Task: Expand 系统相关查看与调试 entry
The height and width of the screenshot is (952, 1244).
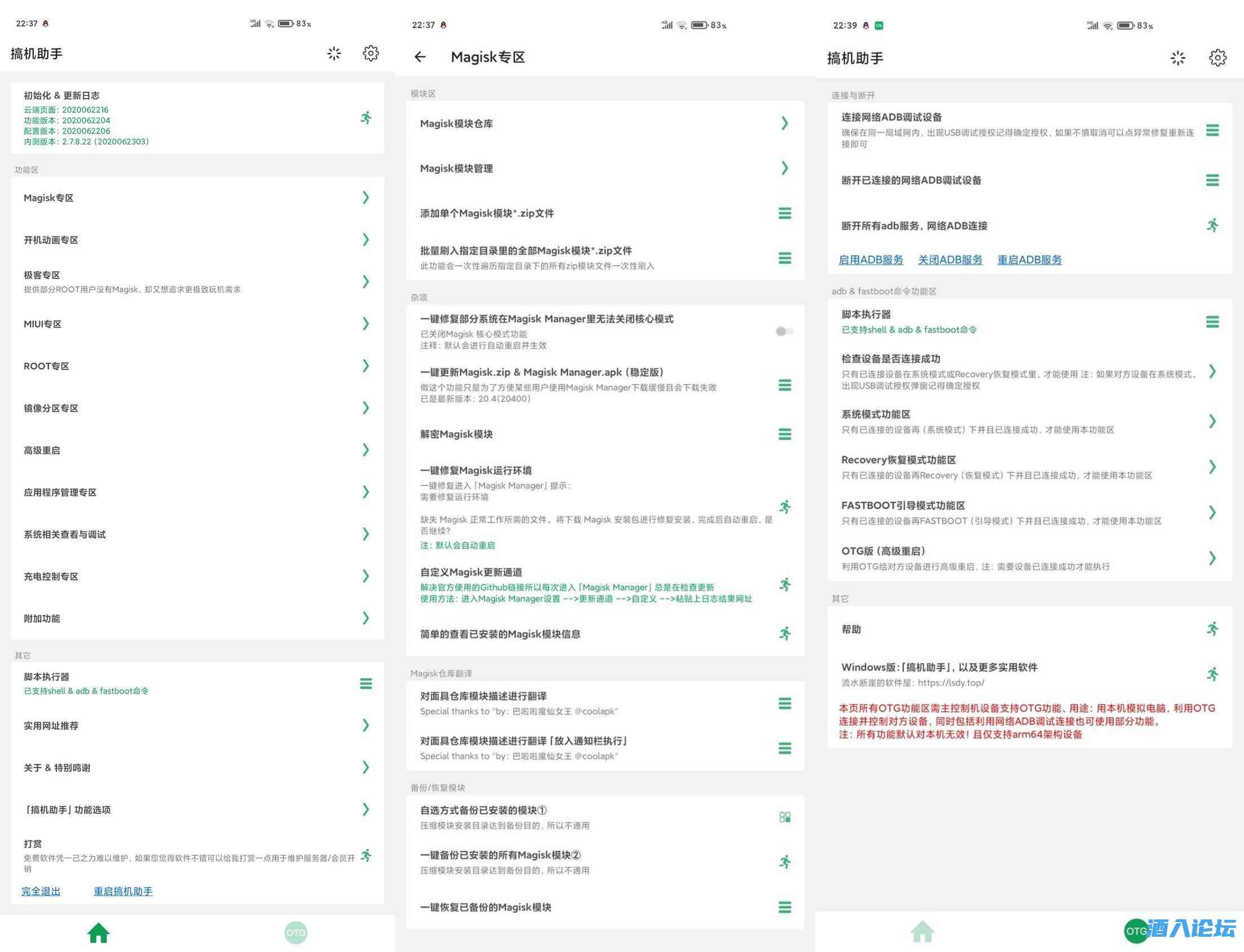Action: (x=197, y=534)
